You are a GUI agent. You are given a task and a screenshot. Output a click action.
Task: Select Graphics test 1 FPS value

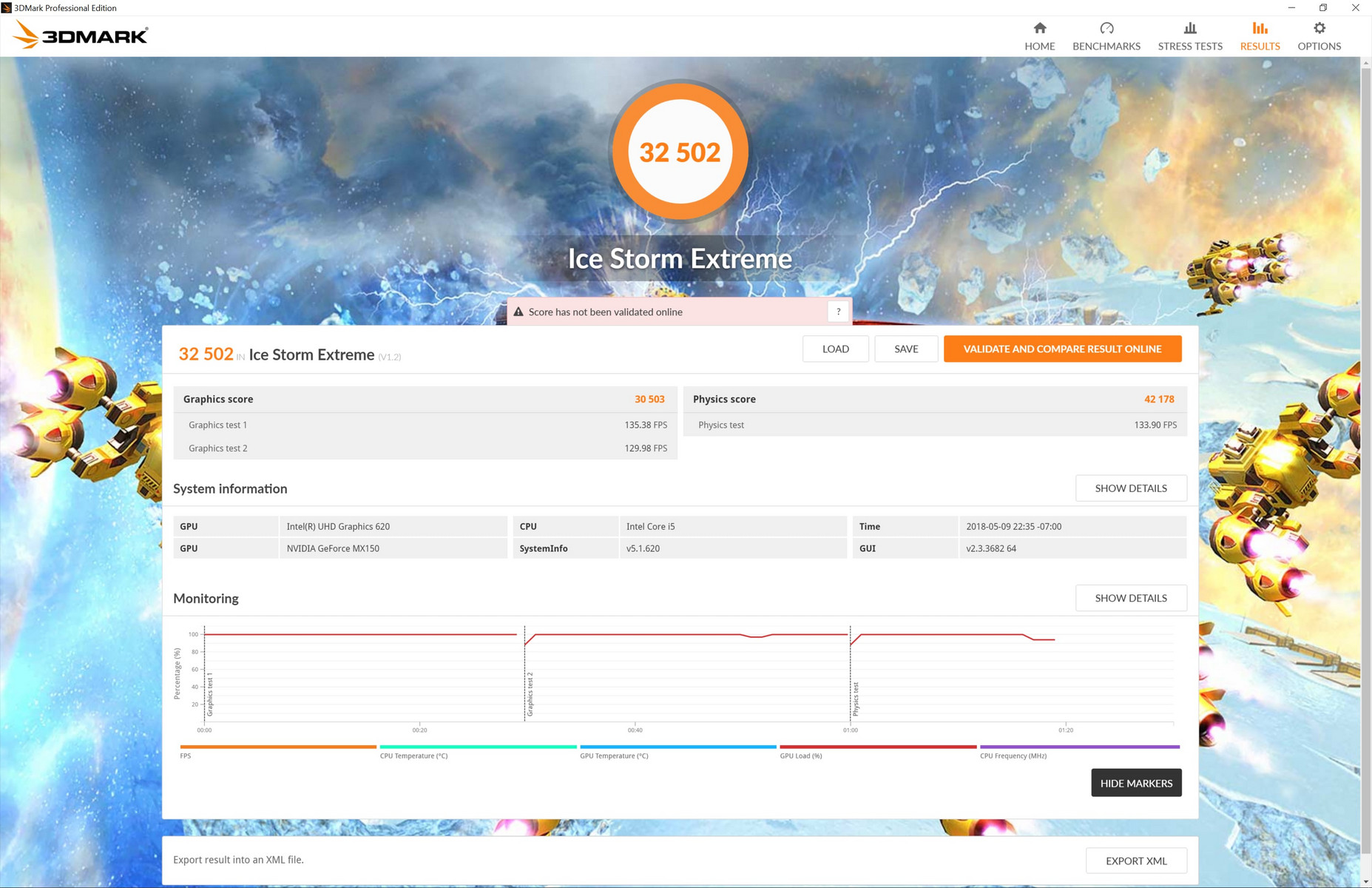tap(646, 425)
